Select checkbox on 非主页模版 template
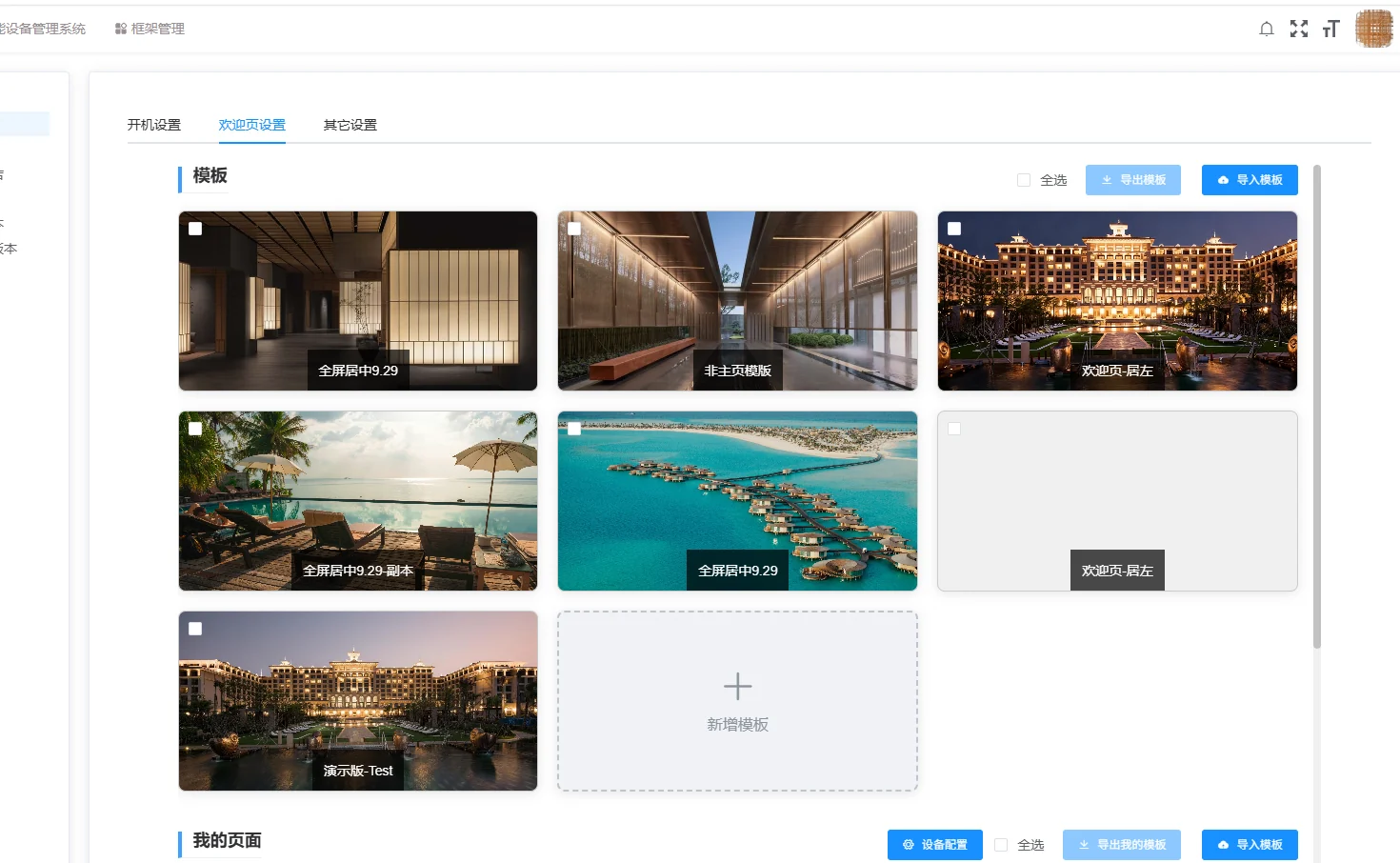 click(x=574, y=229)
